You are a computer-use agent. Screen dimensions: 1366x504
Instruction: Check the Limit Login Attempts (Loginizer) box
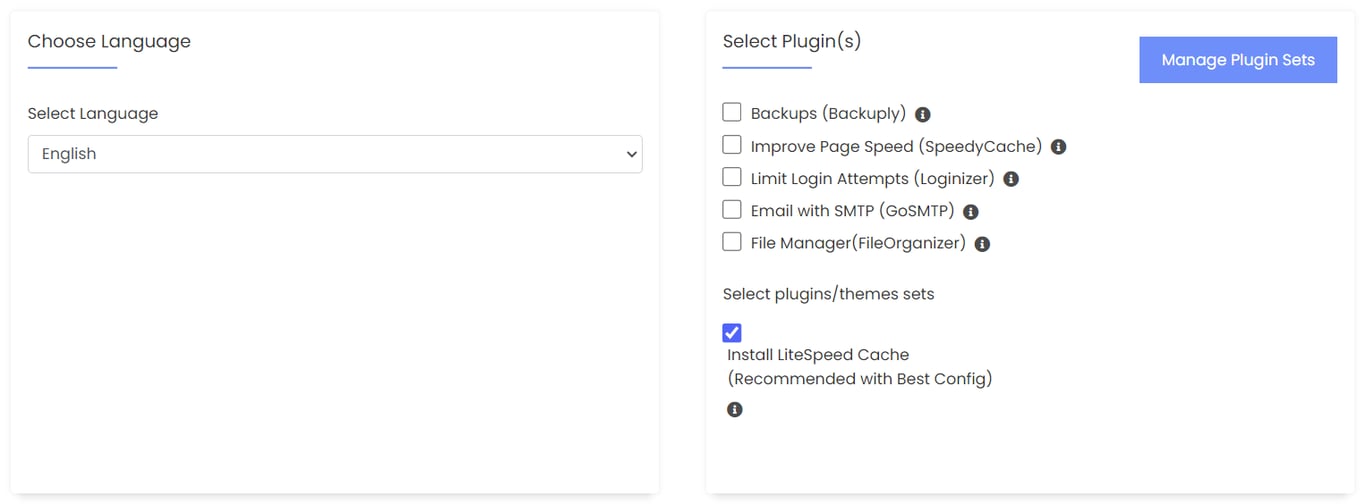coord(732,177)
